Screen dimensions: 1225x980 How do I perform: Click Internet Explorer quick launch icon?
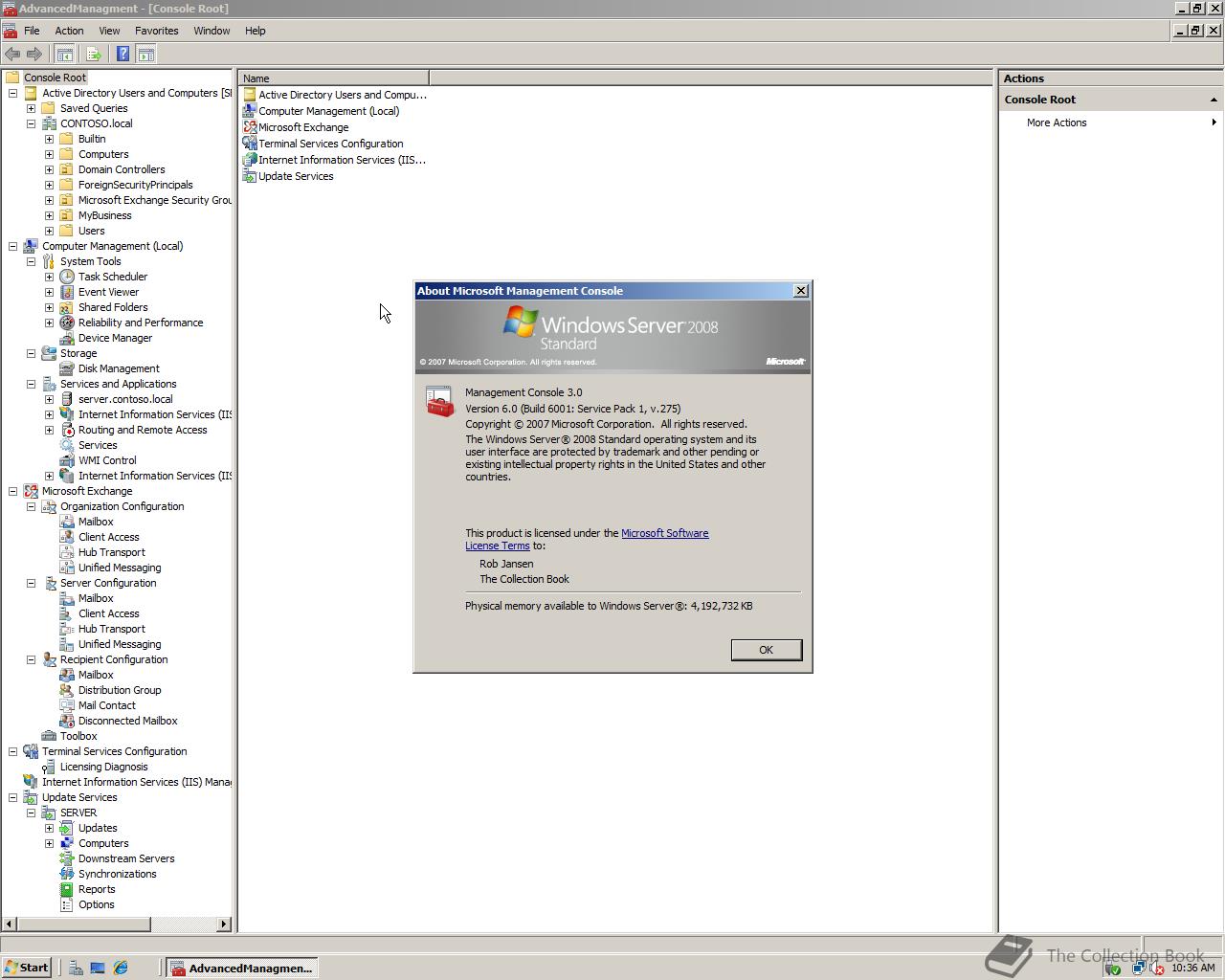[x=121, y=968]
